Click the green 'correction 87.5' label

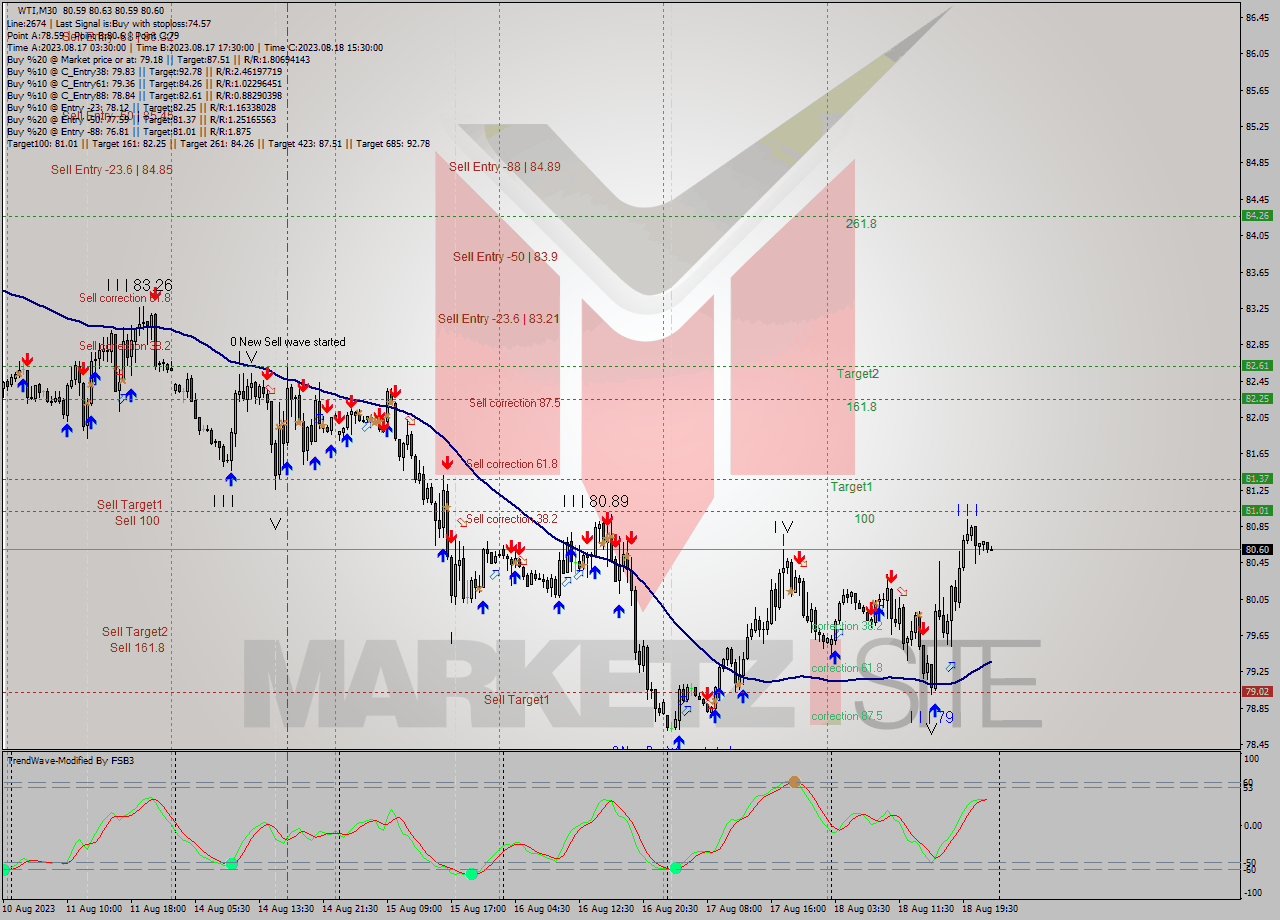(x=847, y=716)
